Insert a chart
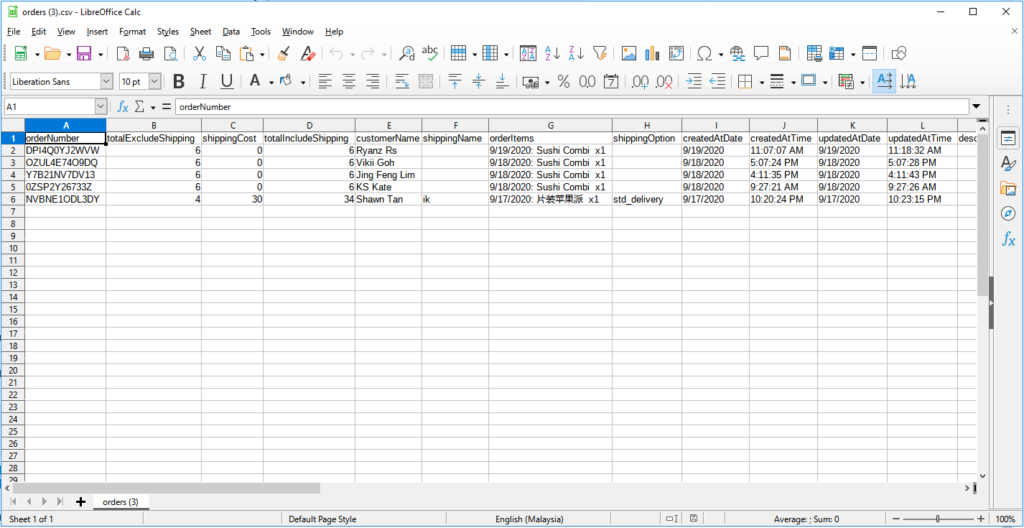The width and height of the screenshot is (1024, 528). point(652,54)
